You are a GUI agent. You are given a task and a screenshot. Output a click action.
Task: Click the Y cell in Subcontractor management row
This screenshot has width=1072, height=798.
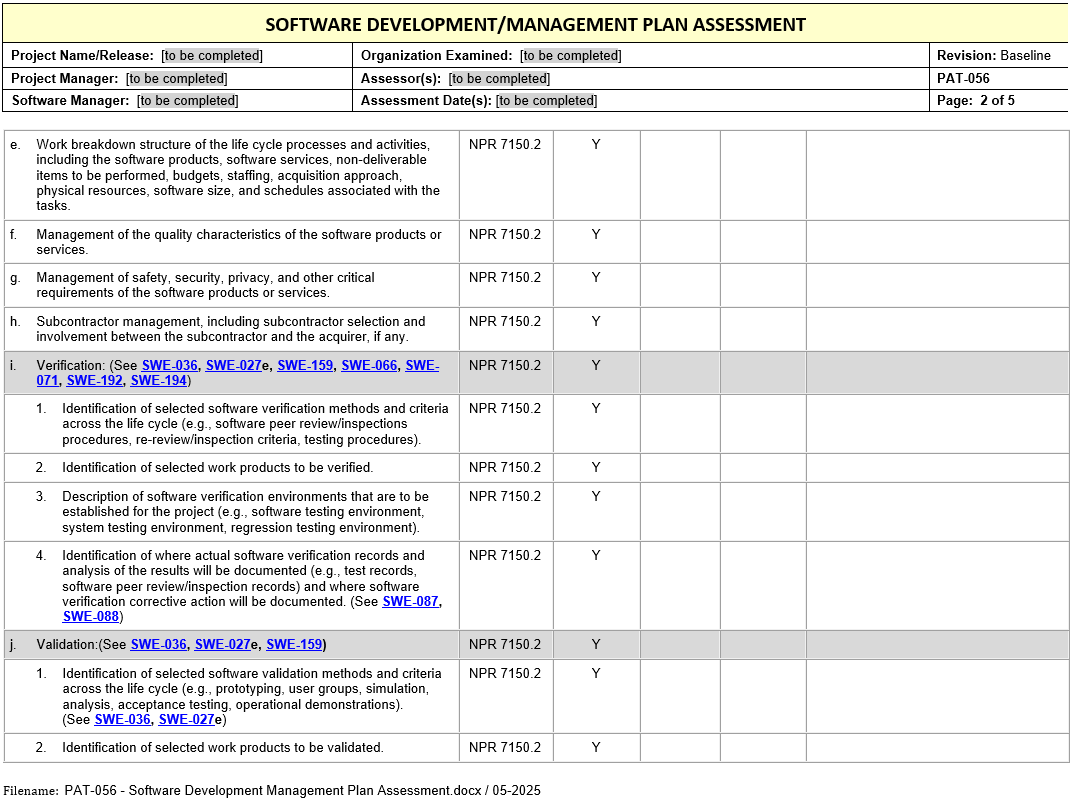596,322
